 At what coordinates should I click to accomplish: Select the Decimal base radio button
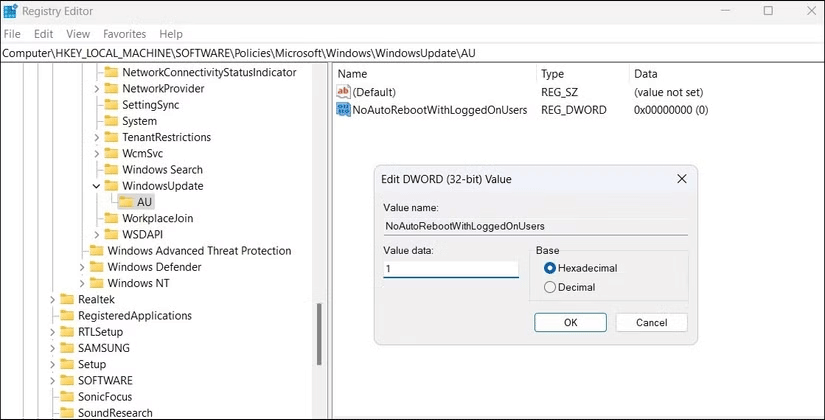[x=550, y=287]
